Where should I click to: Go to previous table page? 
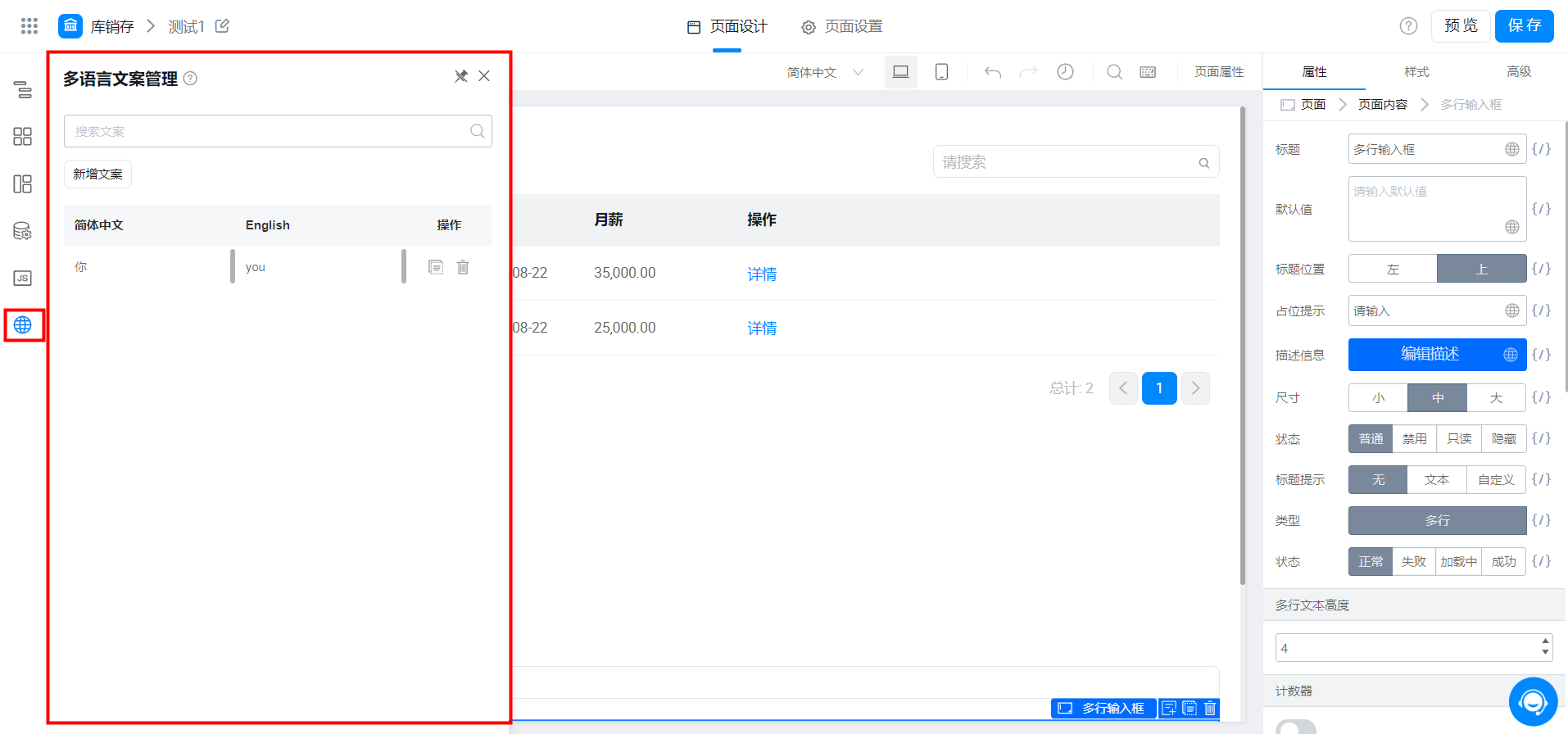(x=1123, y=388)
